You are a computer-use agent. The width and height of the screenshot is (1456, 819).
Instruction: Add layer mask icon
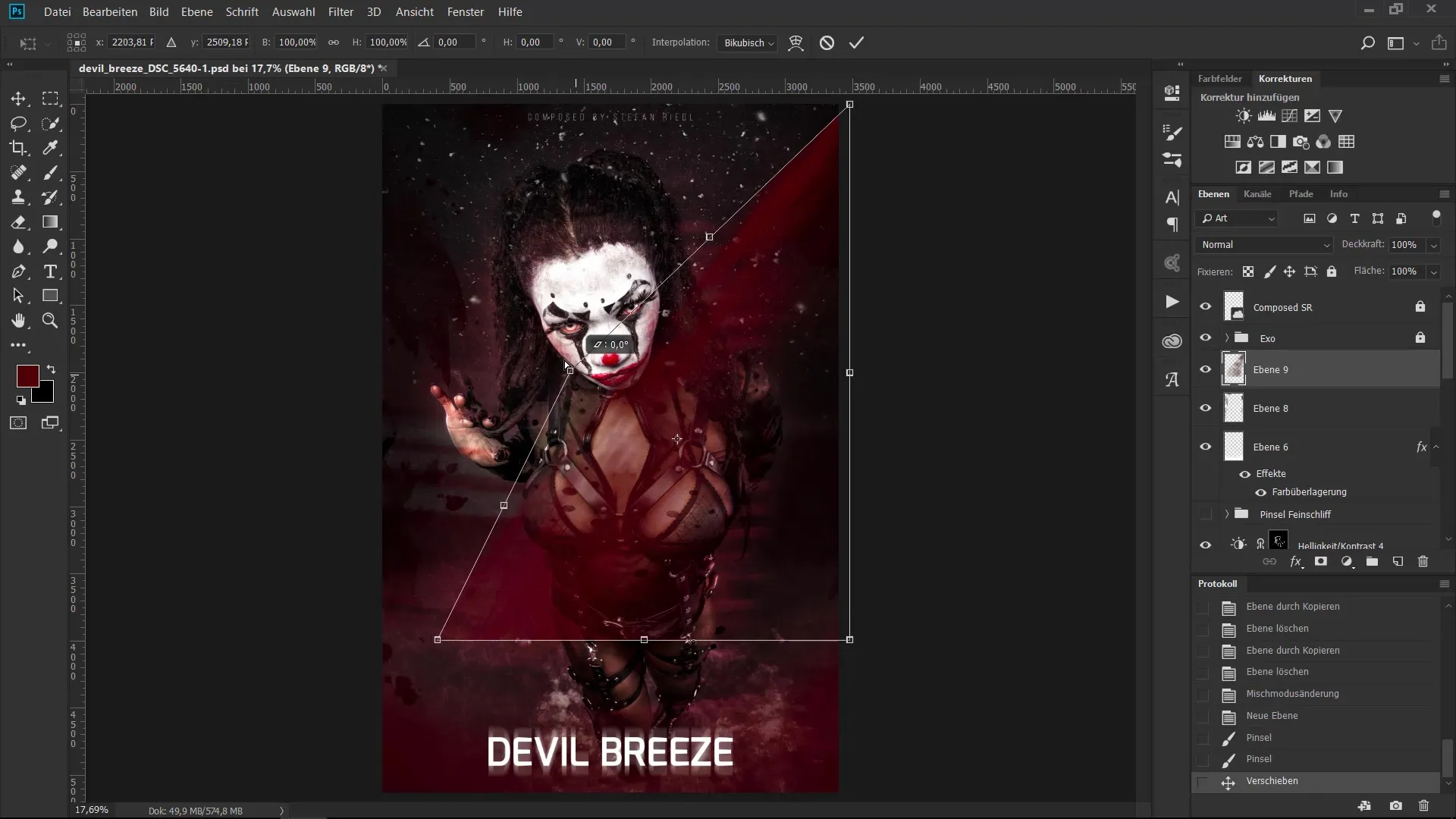1321,562
